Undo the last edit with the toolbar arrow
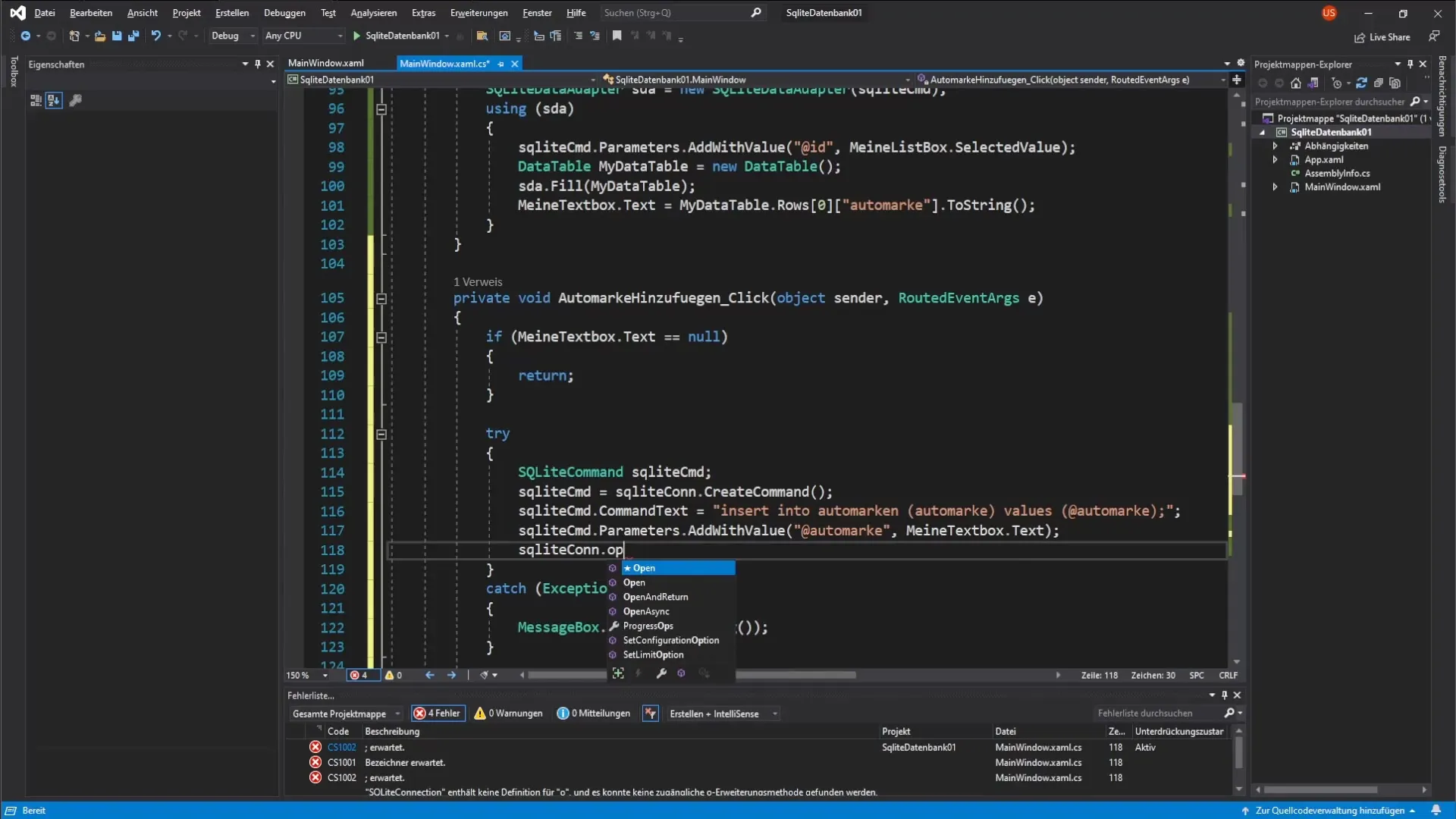Image resolution: width=1456 pixels, height=819 pixels. [x=155, y=36]
